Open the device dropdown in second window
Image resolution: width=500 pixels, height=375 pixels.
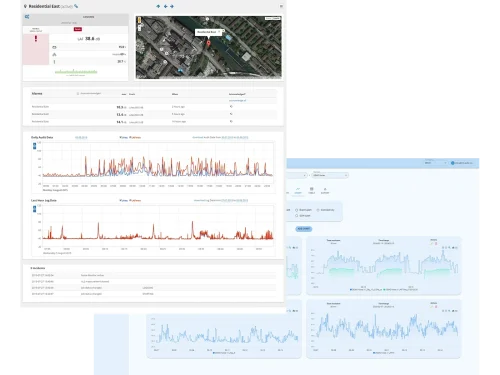[x=330, y=175]
